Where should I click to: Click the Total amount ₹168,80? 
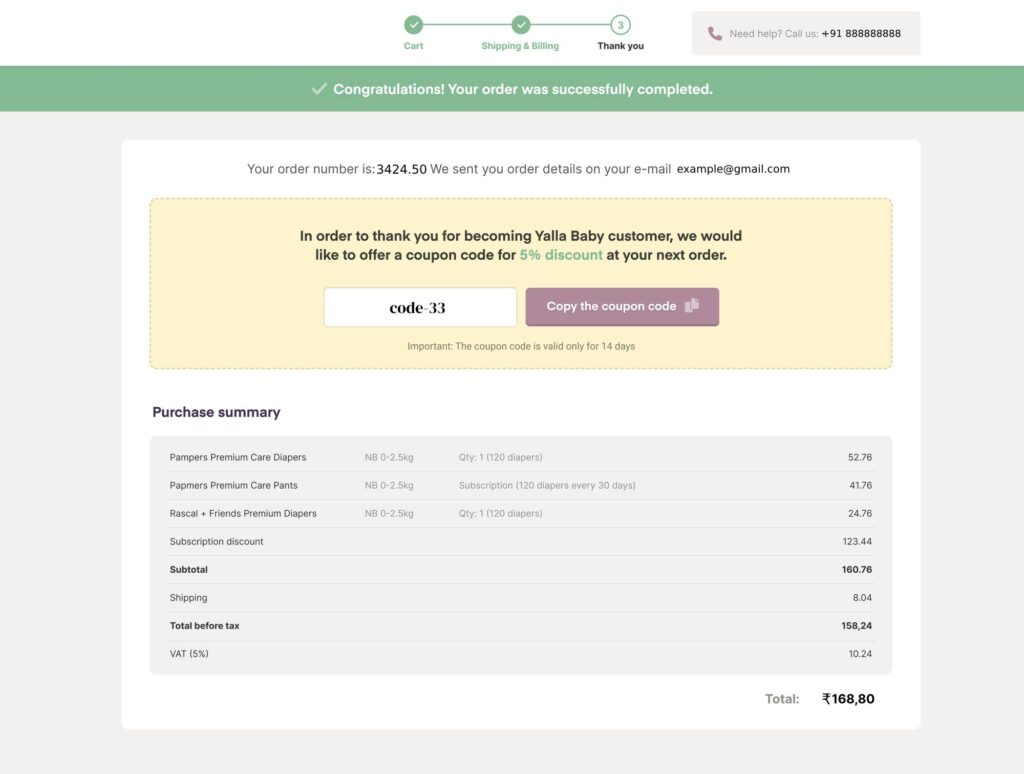point(848,699)
